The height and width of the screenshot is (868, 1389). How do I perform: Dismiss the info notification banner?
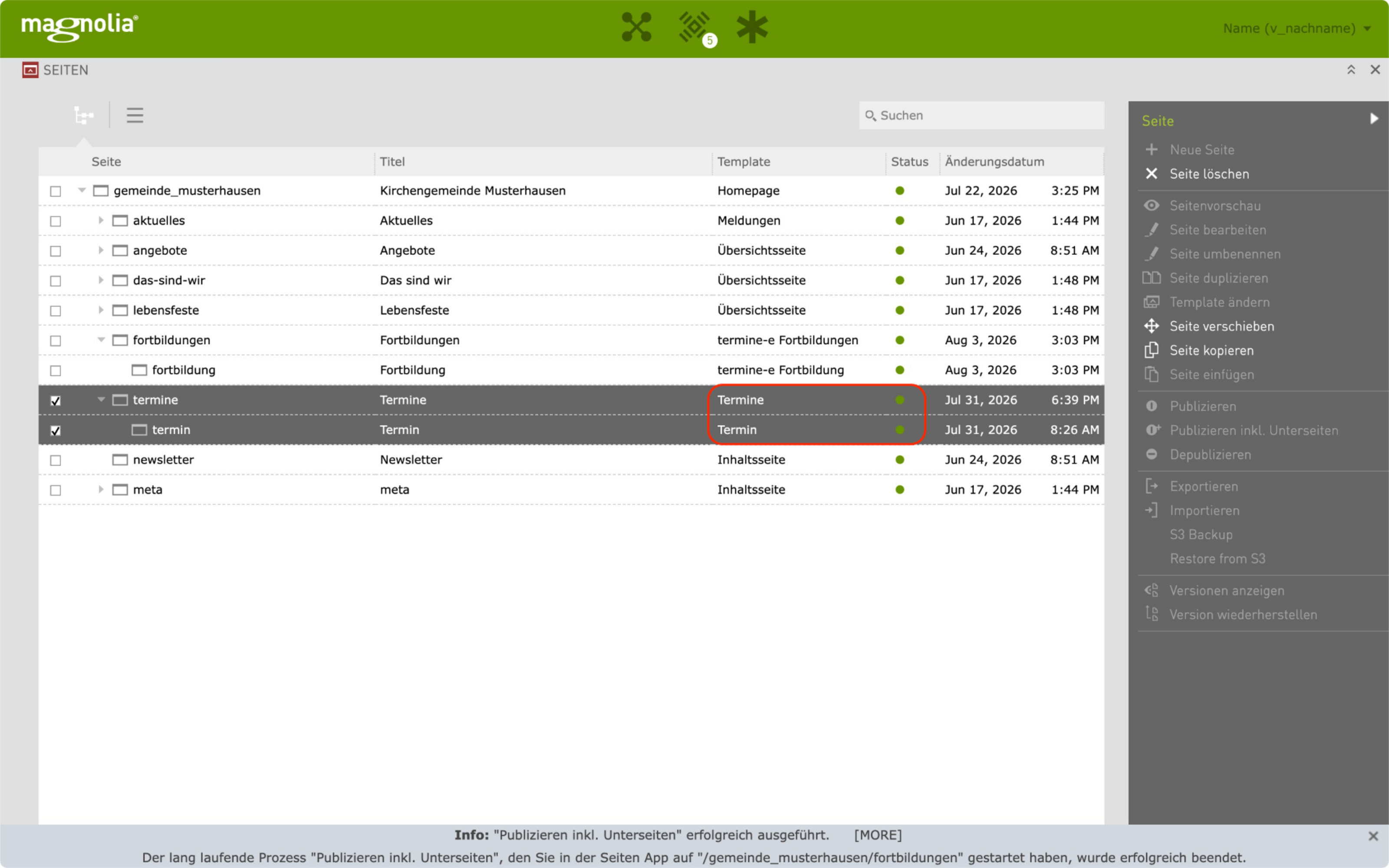(x=1373, y=836)
